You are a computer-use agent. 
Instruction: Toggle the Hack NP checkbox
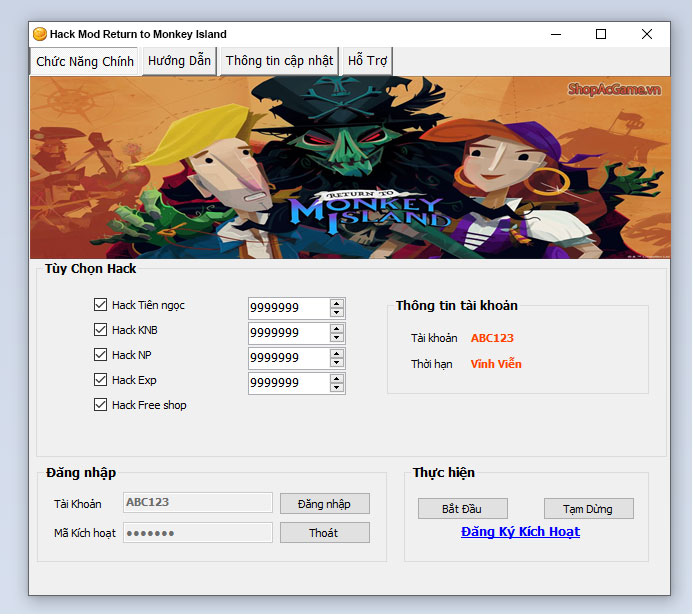tap(100, 354)
